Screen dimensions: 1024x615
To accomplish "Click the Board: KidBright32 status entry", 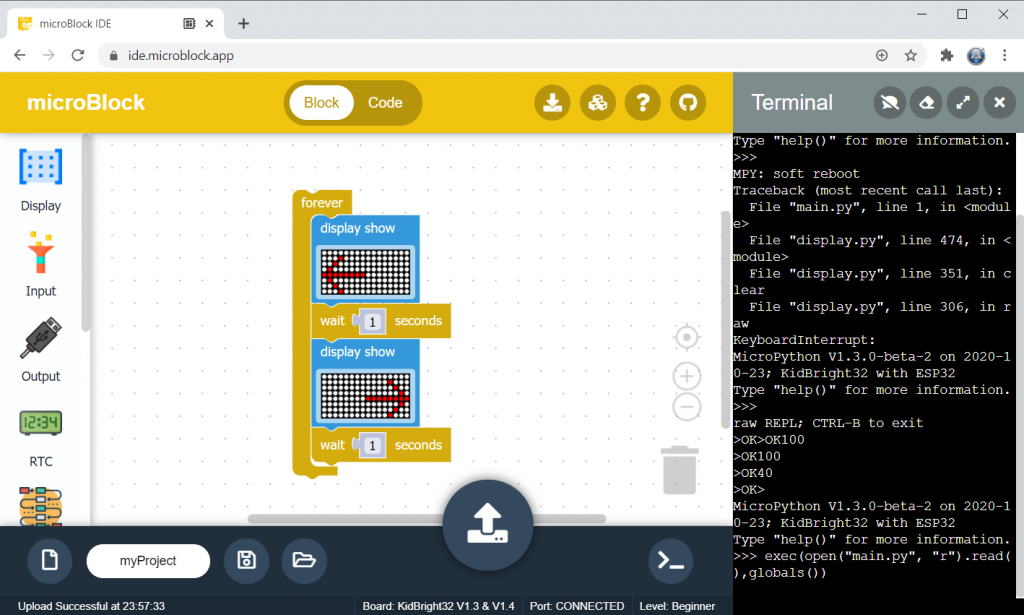I will [439, 606].
